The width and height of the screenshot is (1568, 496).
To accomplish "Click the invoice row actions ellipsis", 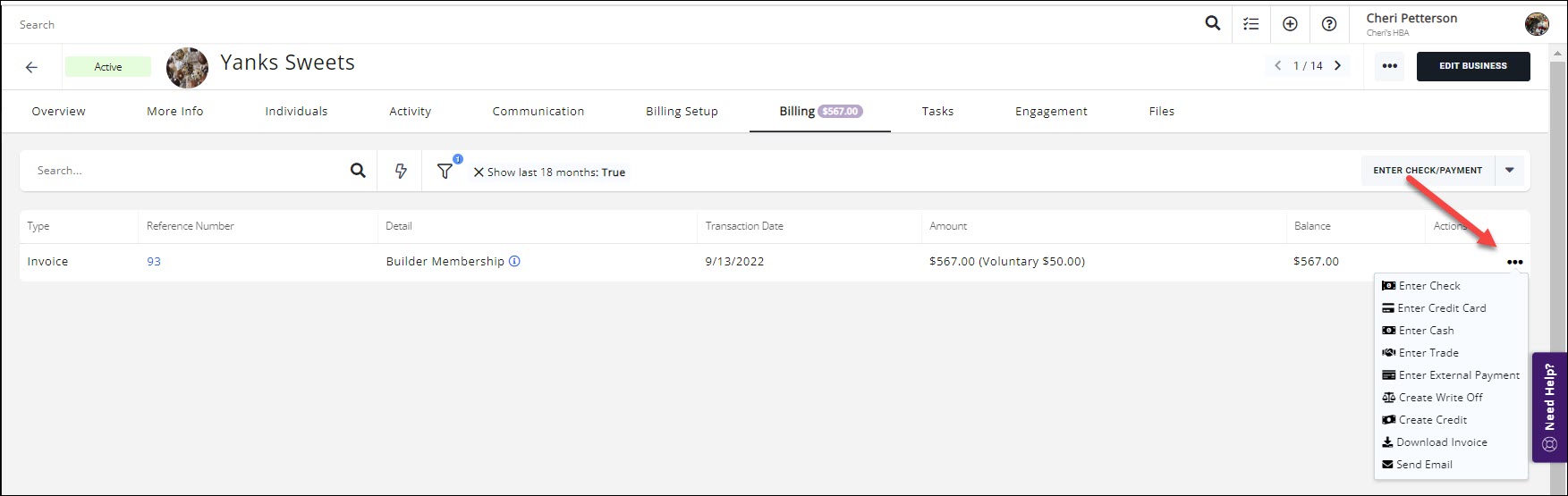I will [1514, 262].
